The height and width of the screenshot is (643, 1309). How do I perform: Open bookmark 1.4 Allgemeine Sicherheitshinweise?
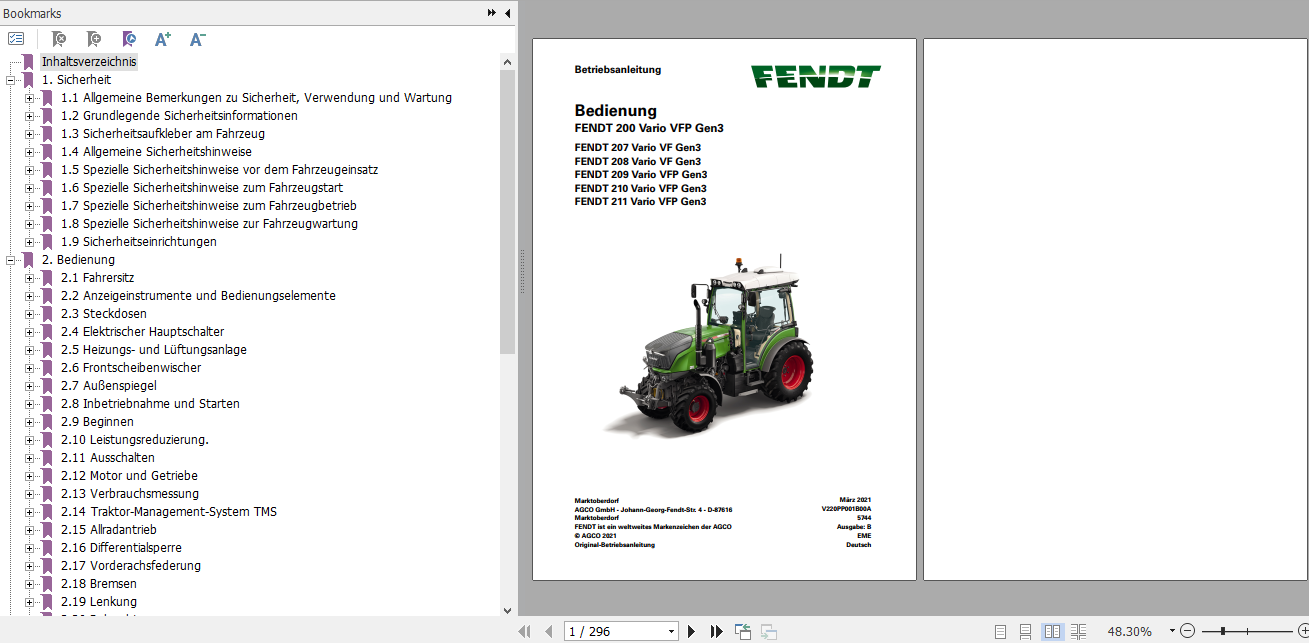coord(156,152)
